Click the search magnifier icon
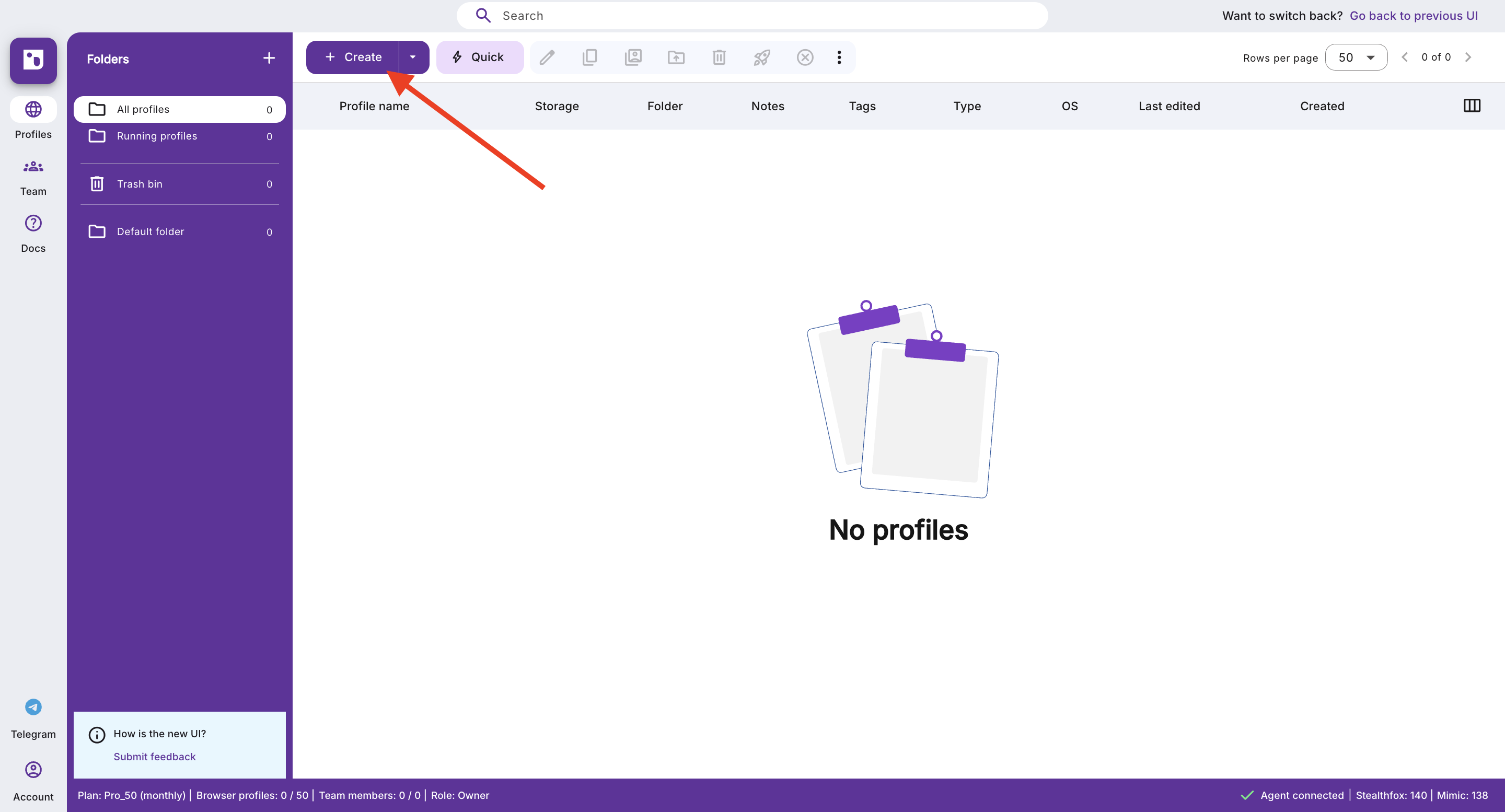 pyautogui.click(x=483, y=16)
